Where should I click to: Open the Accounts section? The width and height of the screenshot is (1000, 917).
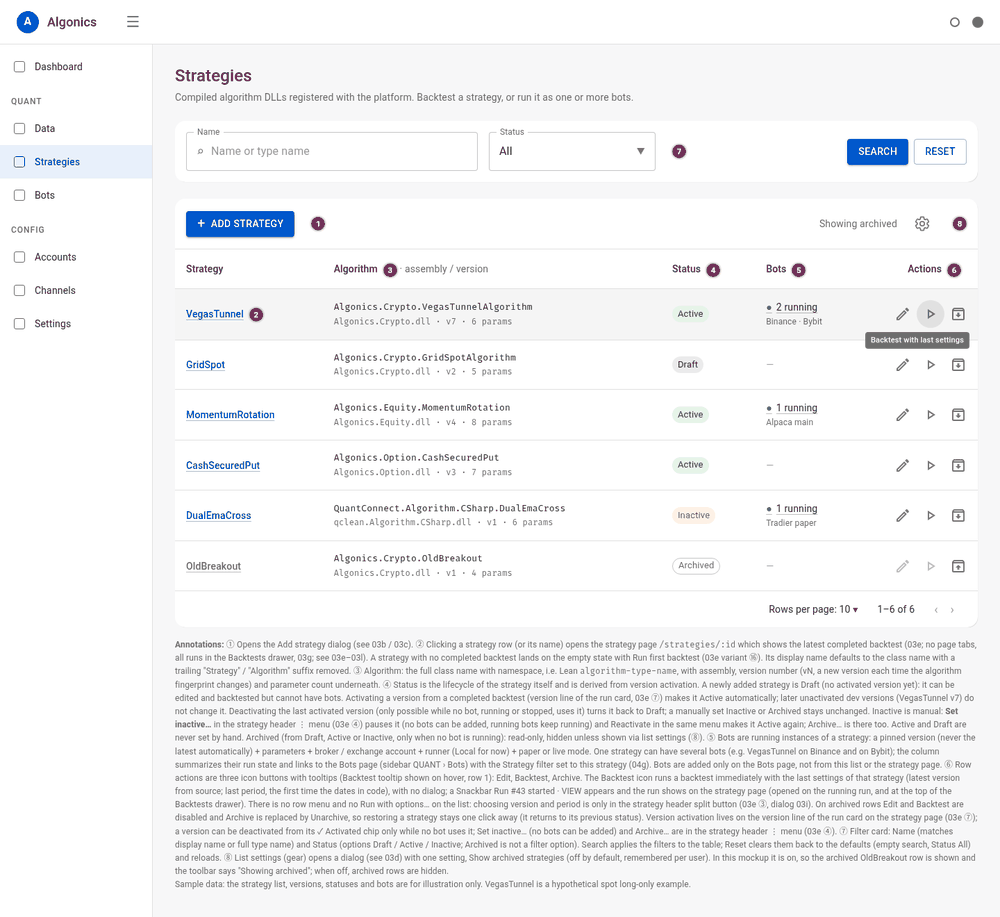(x=76, y=257)
